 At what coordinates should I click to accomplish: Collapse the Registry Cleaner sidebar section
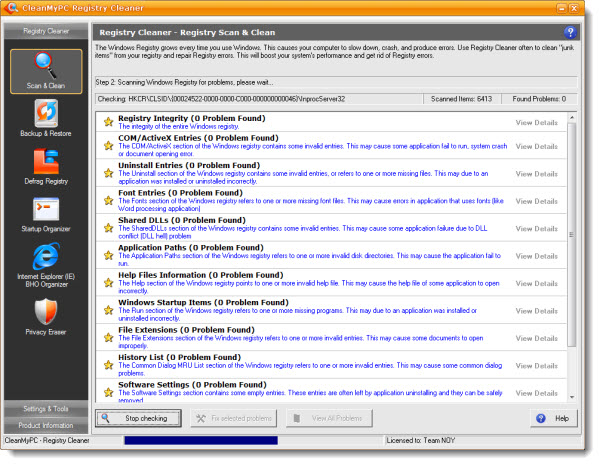pos(46,31)
